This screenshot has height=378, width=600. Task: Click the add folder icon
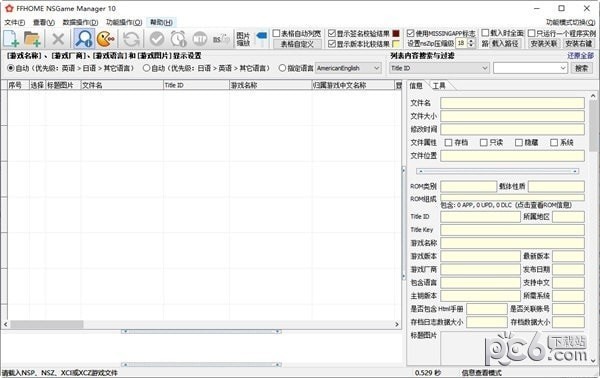tap(32, 39)
